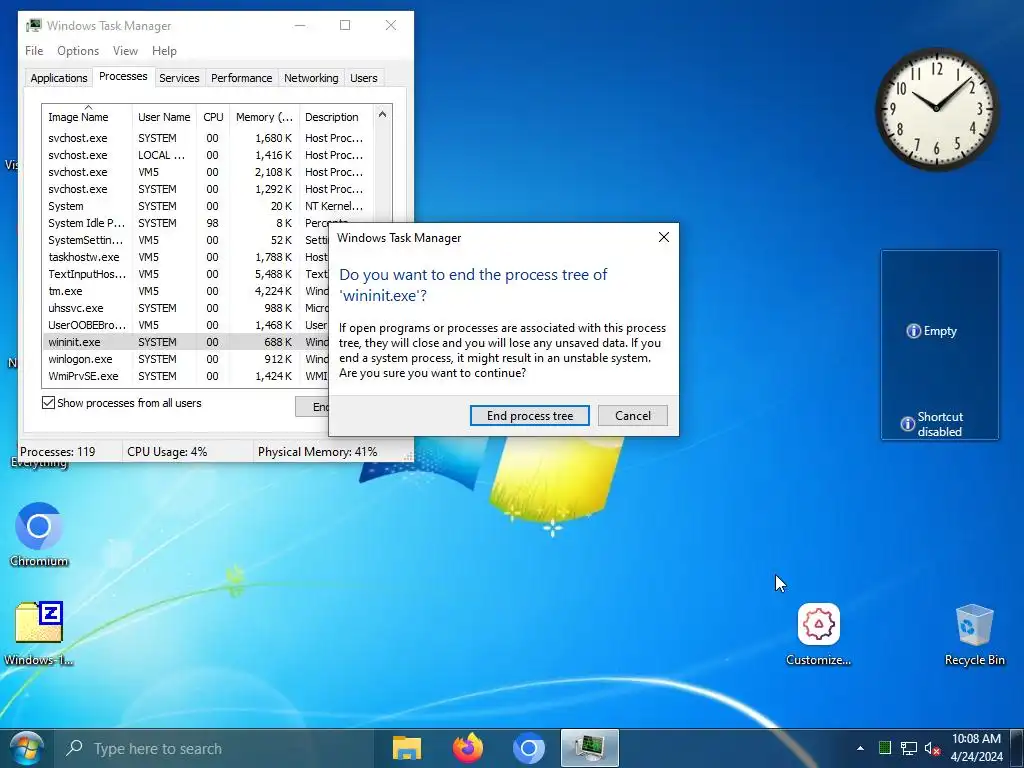Click process list scroll up arrow
This screenshot has height=768, width=1024.
[382, 114]
